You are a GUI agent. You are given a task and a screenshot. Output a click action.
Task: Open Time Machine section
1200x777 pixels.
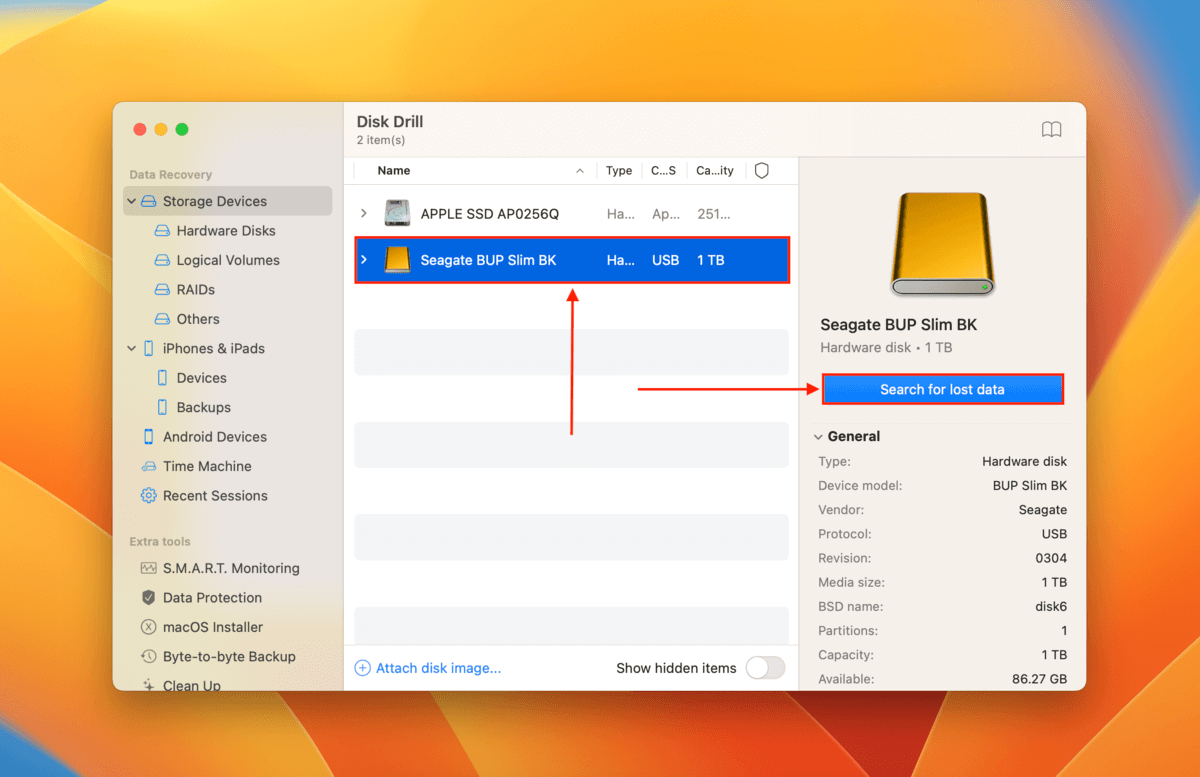207,466
